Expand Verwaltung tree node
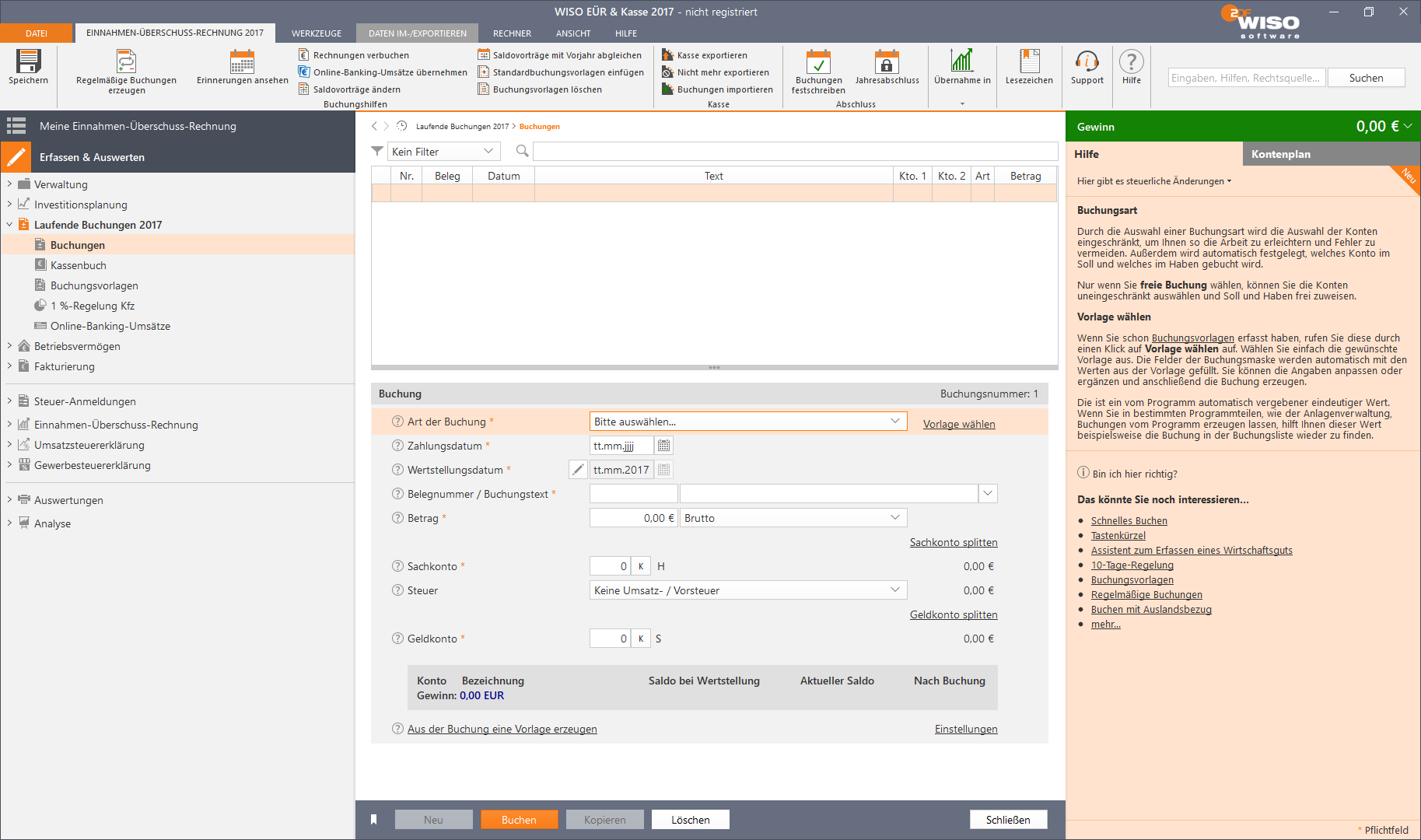This screenshot has height=840, width=1421. [9, 184]
